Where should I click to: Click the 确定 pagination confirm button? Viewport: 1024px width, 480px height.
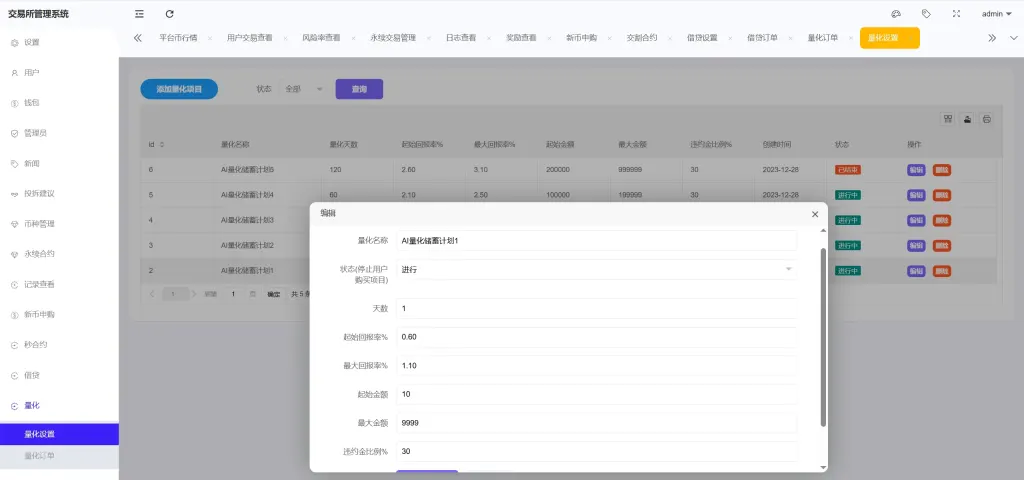[274, 295]
